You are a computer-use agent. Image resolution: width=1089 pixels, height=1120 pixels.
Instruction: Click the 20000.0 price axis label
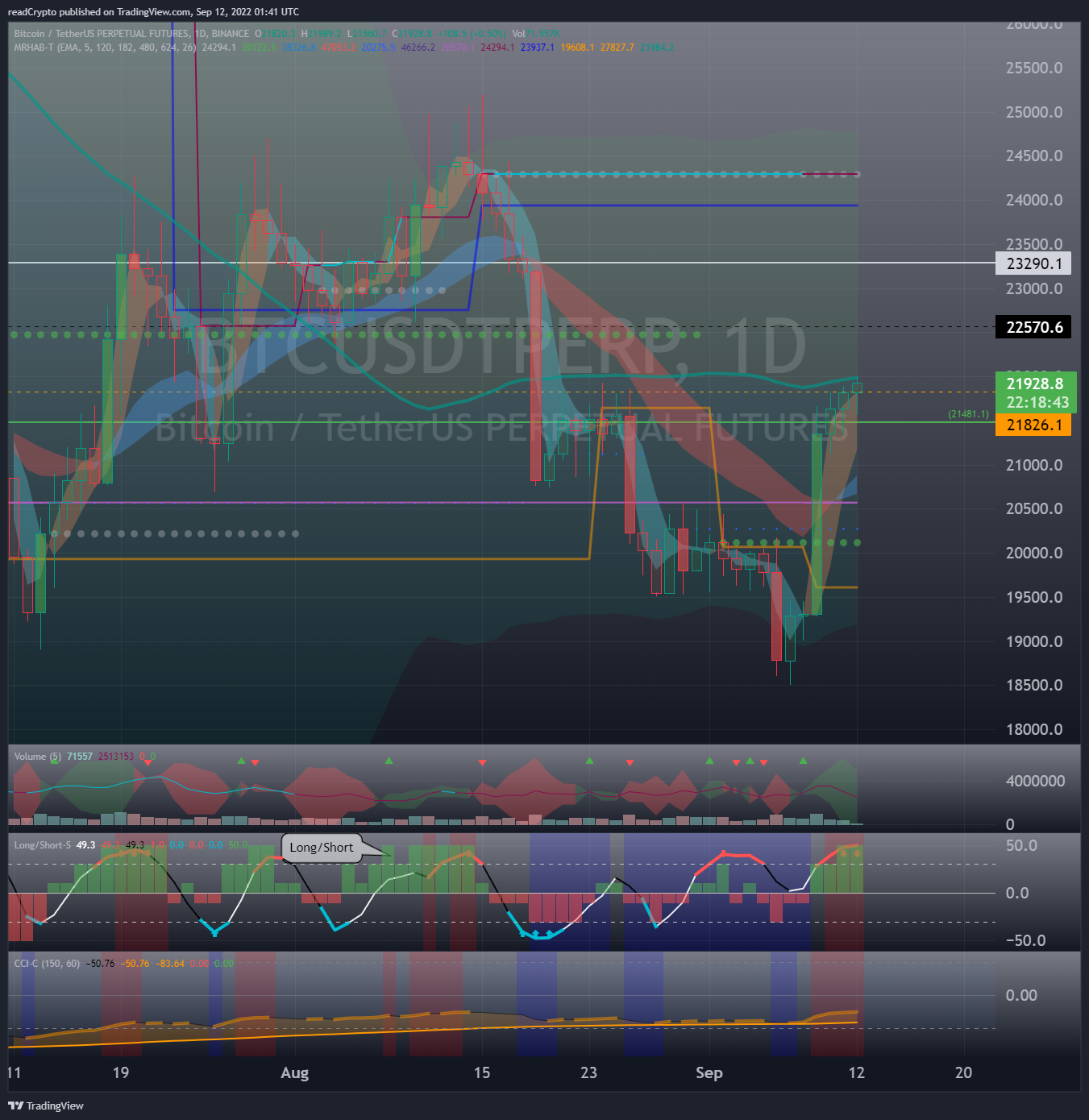click(1034, 553)
